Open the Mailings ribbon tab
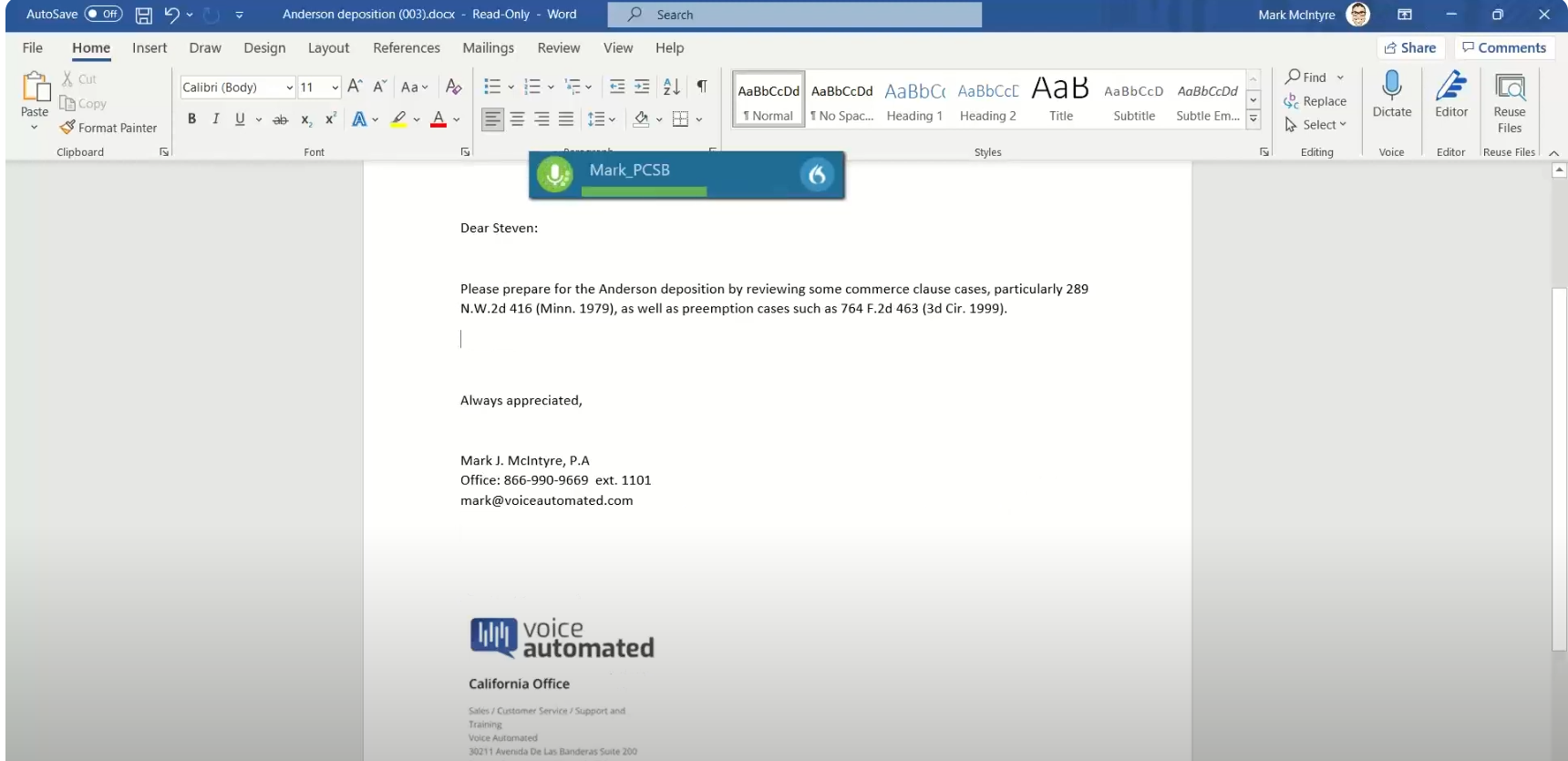Viewport: 1568px width, 761px height. (x=488, y=48)
